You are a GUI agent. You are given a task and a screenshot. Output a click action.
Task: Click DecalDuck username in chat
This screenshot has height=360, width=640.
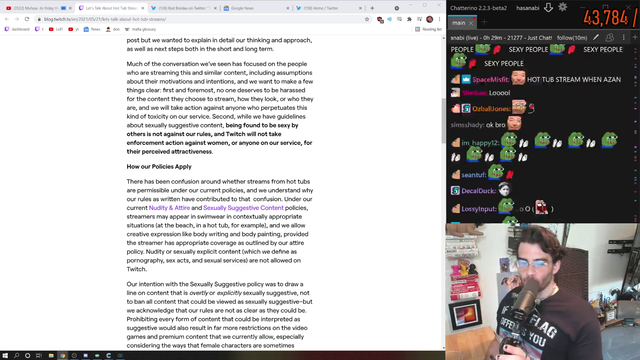[479, 191]
